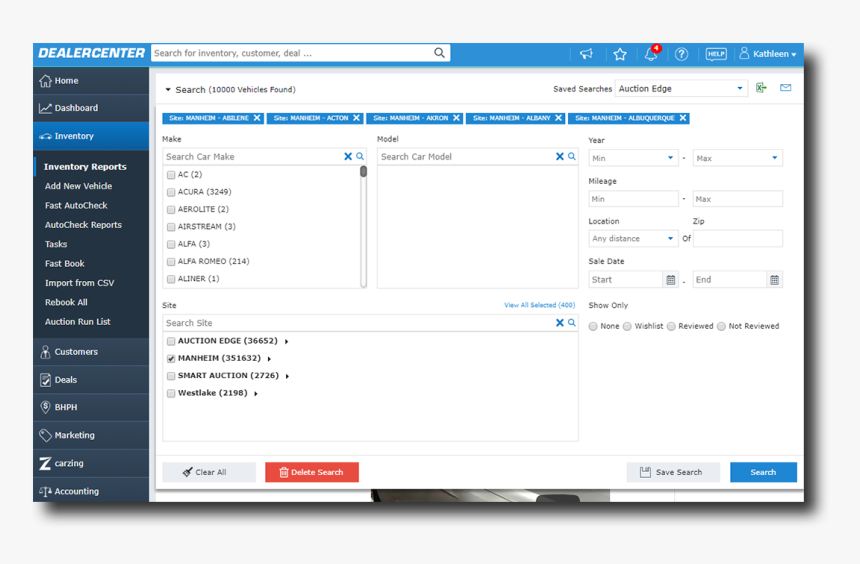860x564 pixels.
Task: Click the global search magnifier icon
Action: point(439,53)
